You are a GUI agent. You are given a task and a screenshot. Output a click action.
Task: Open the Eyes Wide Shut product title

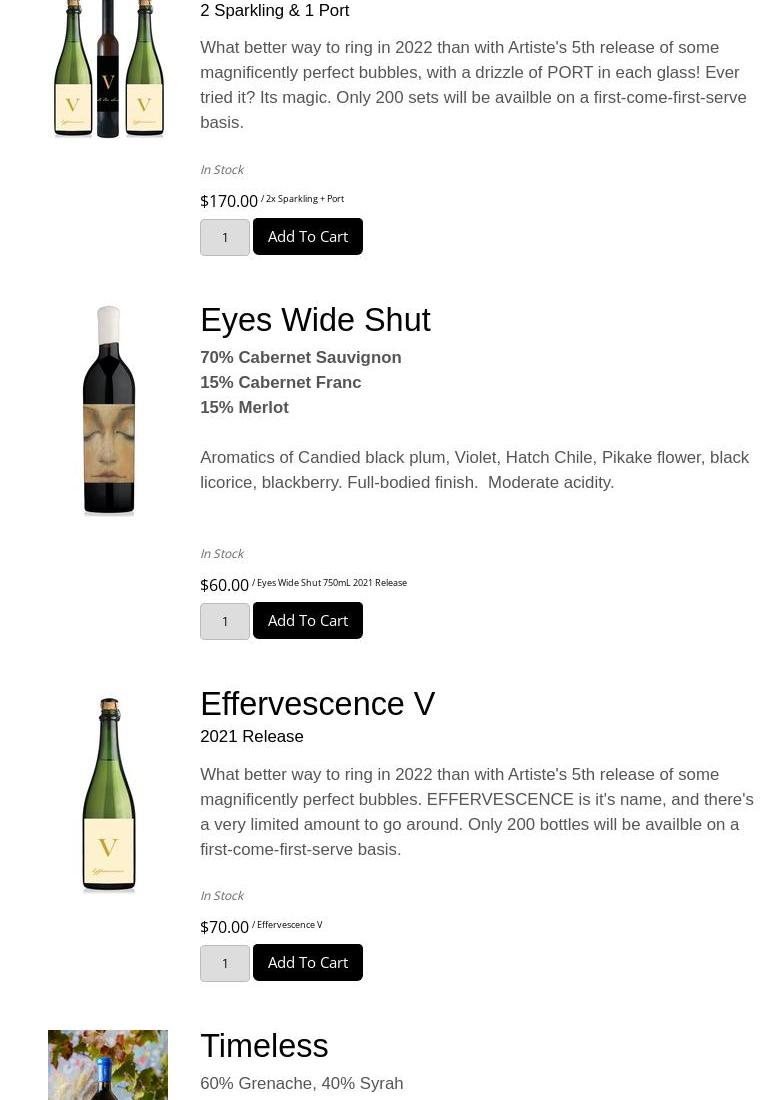tap(315, 320)
